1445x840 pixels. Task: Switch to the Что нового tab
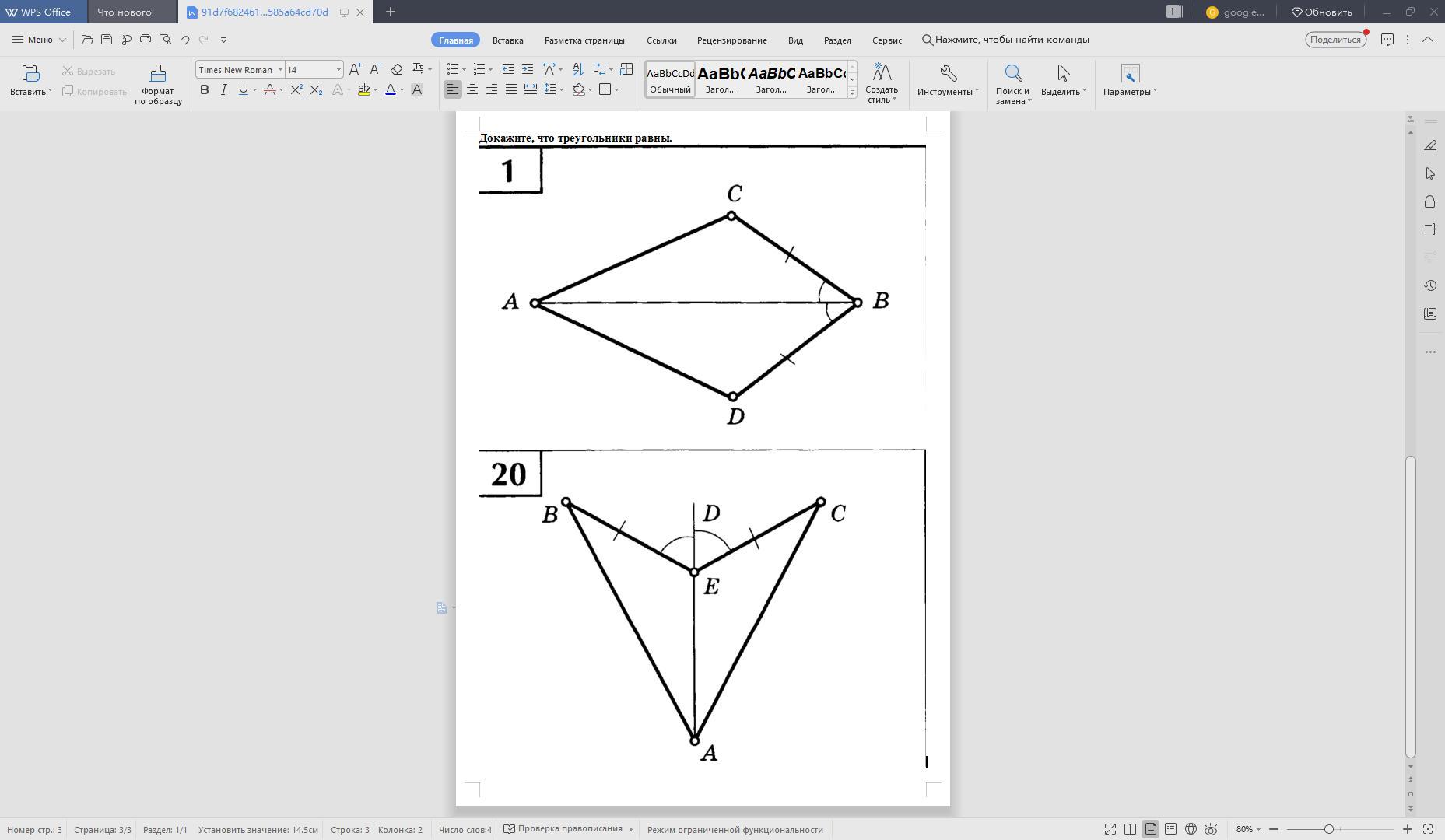(x=125, y=12)
